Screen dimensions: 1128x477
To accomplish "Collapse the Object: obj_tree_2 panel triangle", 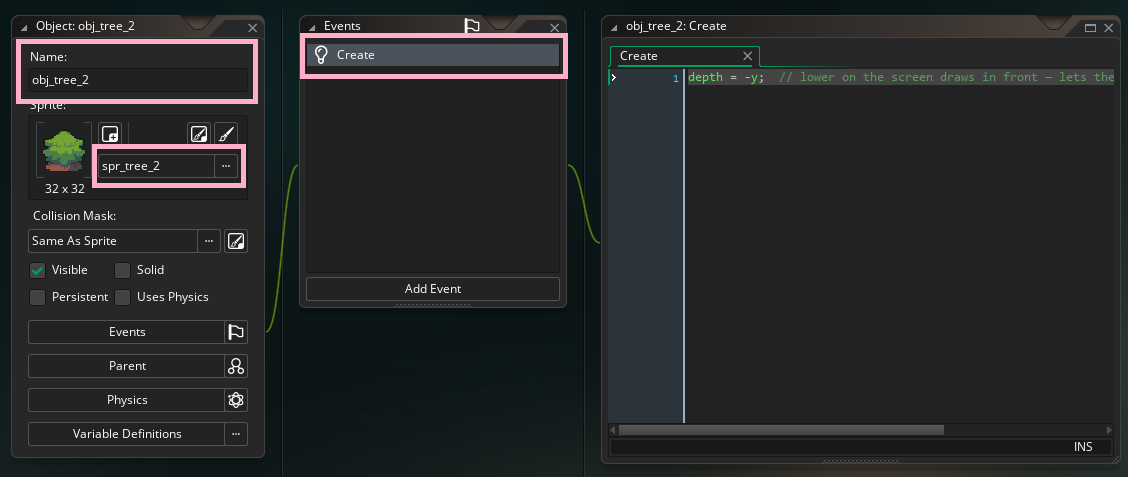I will coord(24,27).
